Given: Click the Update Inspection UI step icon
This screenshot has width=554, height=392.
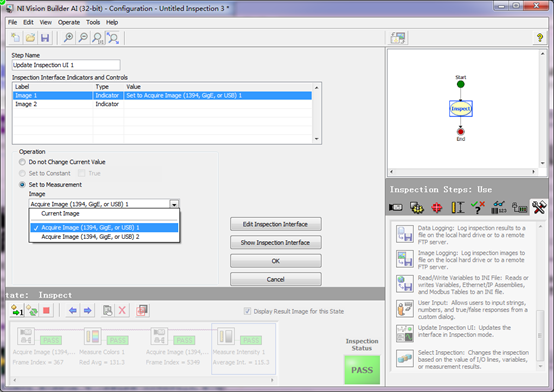Looking at the screenshot, I should tap(405, 334).
